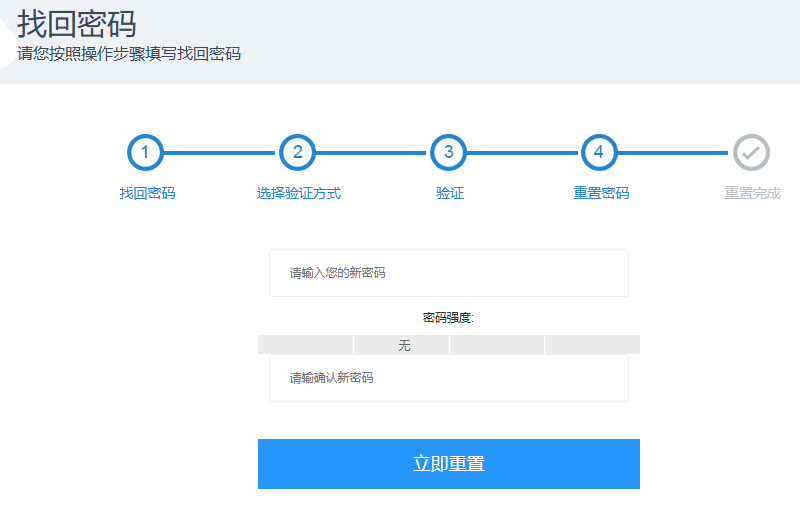Click the 找回密码 step label
The height and width of the screenshot is (520, 800).
click(x=147, y=193)
